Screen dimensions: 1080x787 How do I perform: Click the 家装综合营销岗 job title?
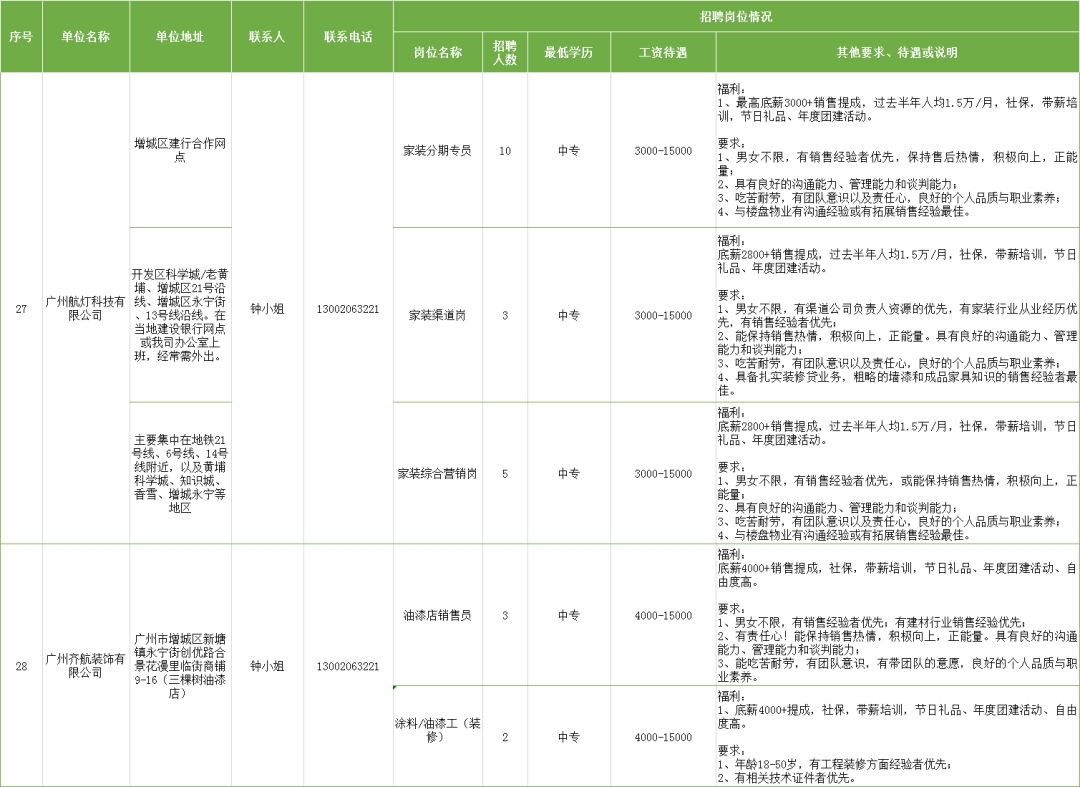(437, 472)
